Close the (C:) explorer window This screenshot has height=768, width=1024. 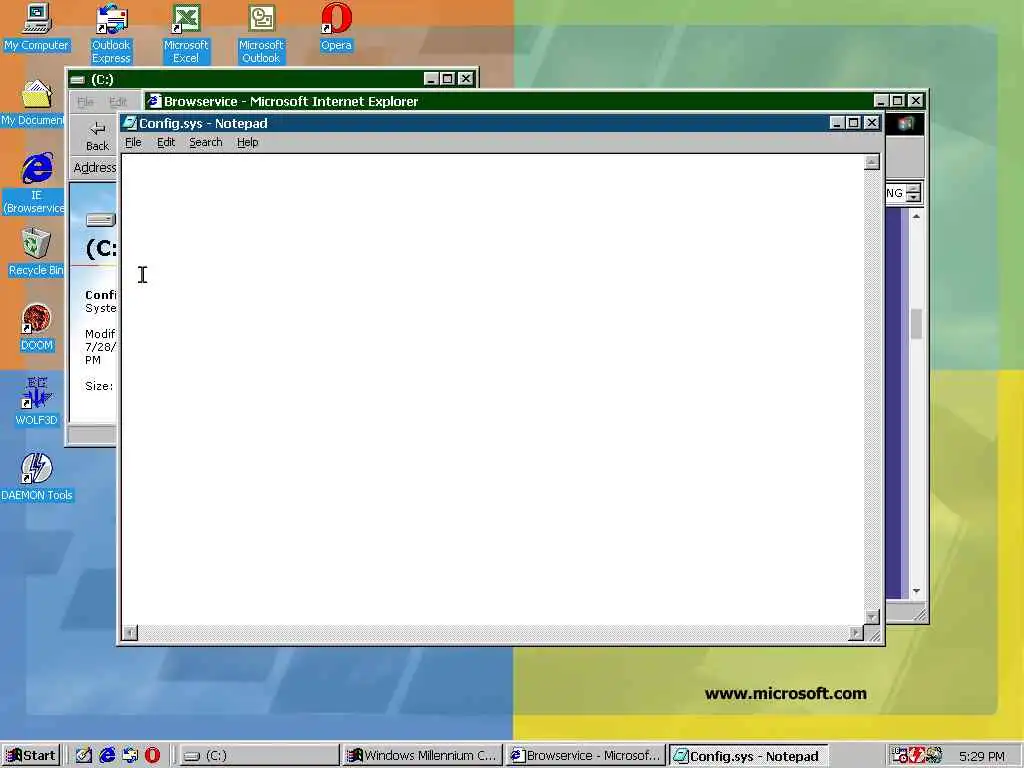click(465, 79)
